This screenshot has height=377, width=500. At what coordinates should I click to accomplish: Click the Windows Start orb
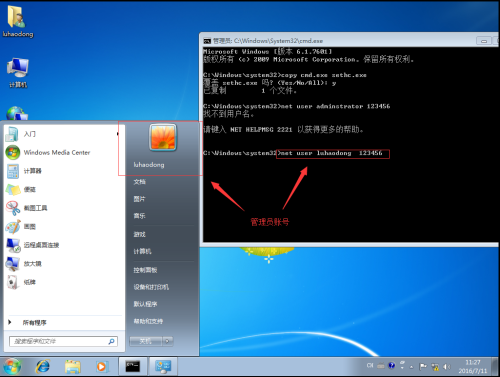12,366
